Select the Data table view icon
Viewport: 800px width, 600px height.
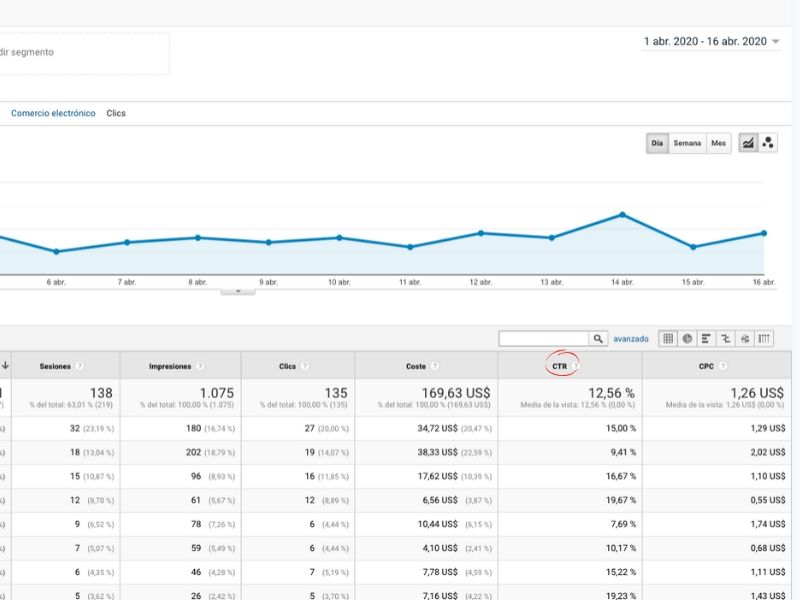coord(668,338)
